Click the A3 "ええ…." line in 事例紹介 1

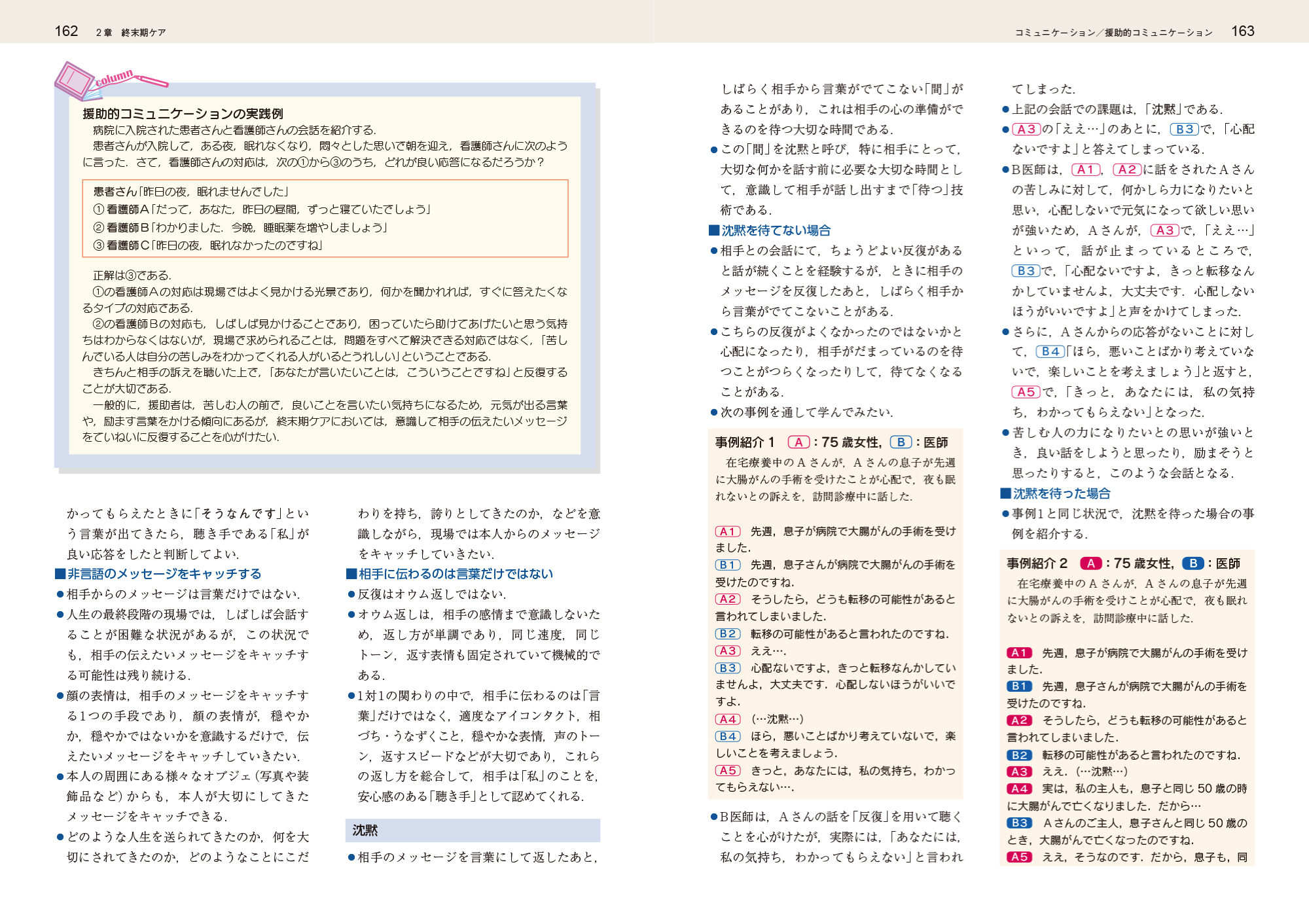coord(751,650)
